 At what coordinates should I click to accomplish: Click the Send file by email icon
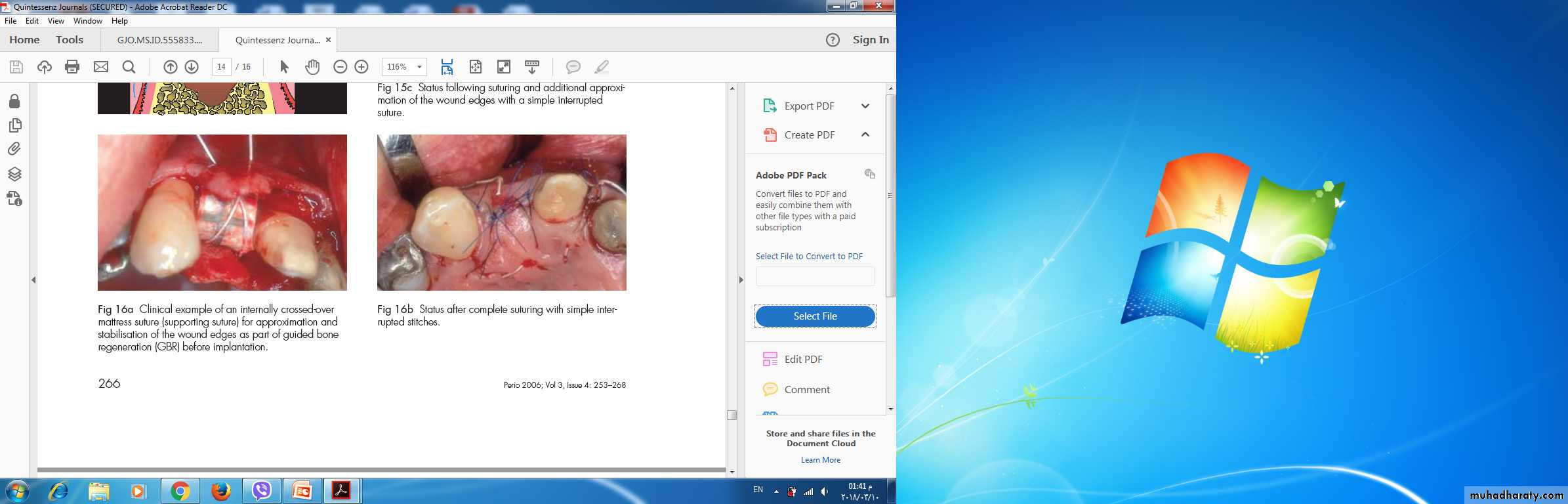(x=101, y=66)
